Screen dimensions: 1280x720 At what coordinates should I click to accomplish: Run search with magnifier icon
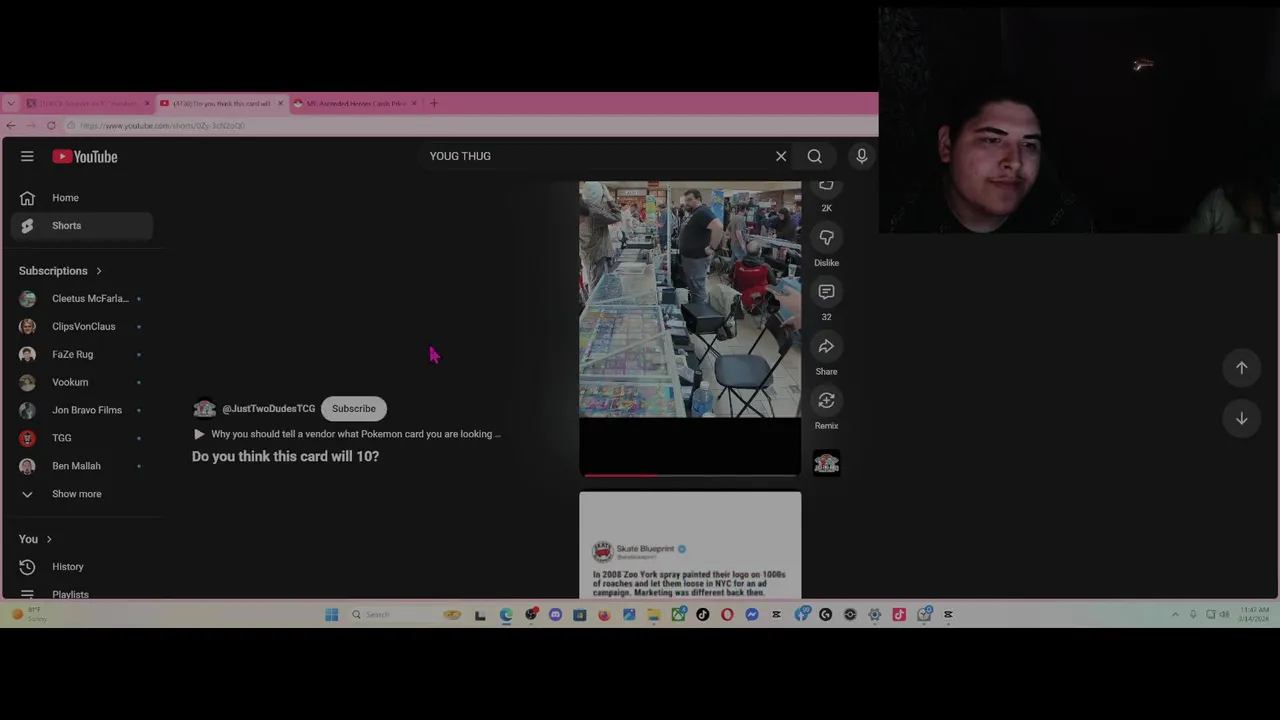[x=815, y=156]
